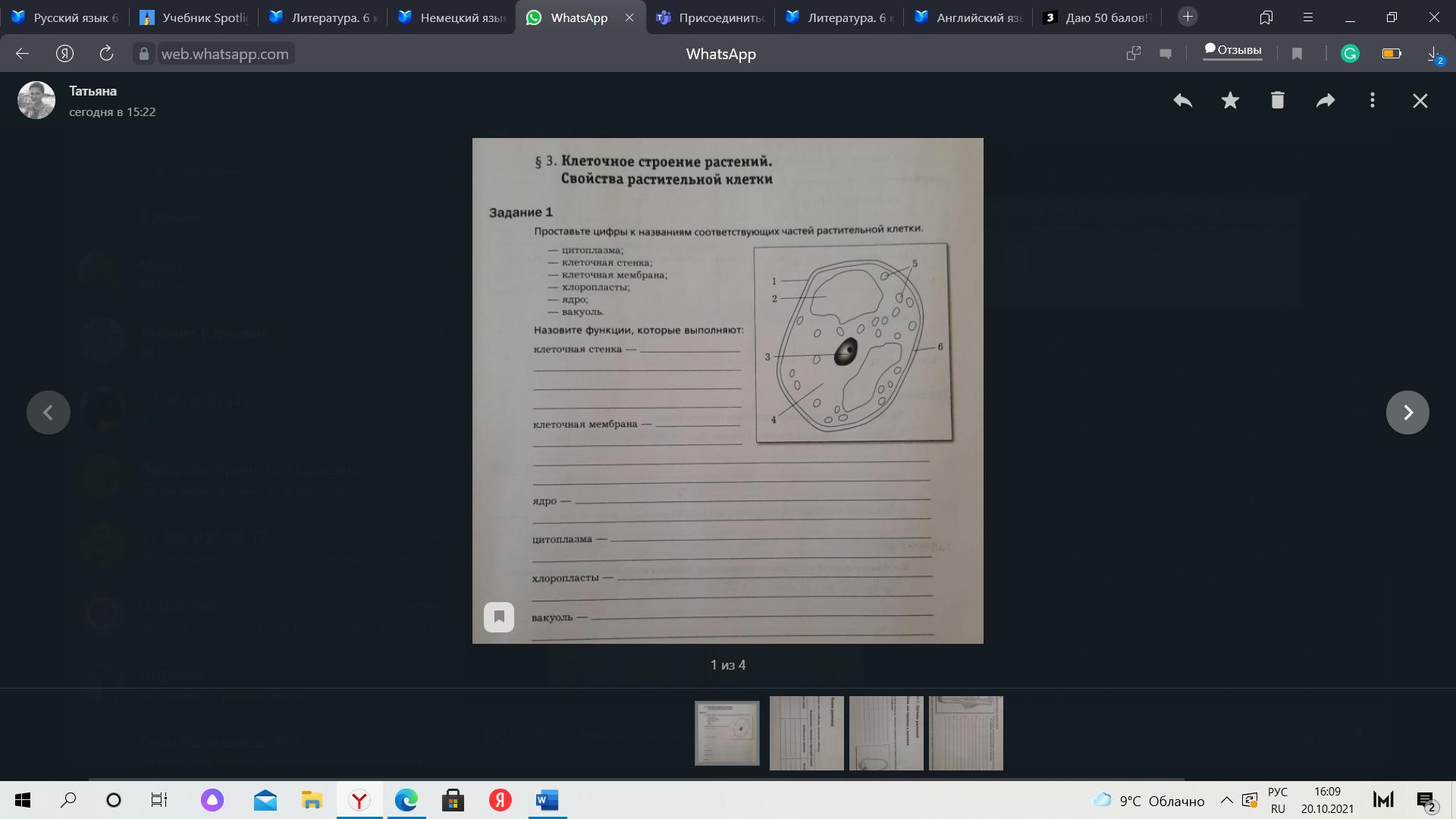
Task: Click the Отзывы feedback button
Action: tap(1233, 51)
